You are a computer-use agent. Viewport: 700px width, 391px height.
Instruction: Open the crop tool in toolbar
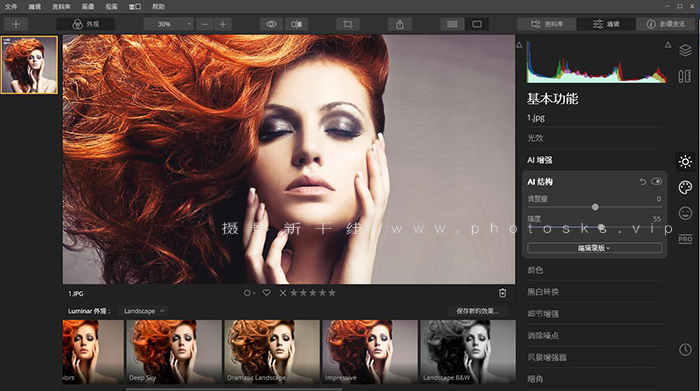coord(348,24)
